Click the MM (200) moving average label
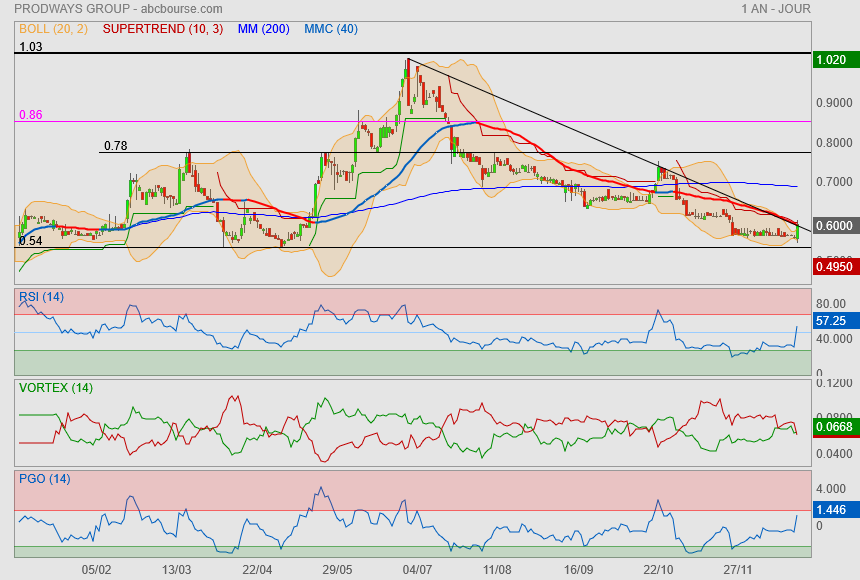 [x=264, y=29]
